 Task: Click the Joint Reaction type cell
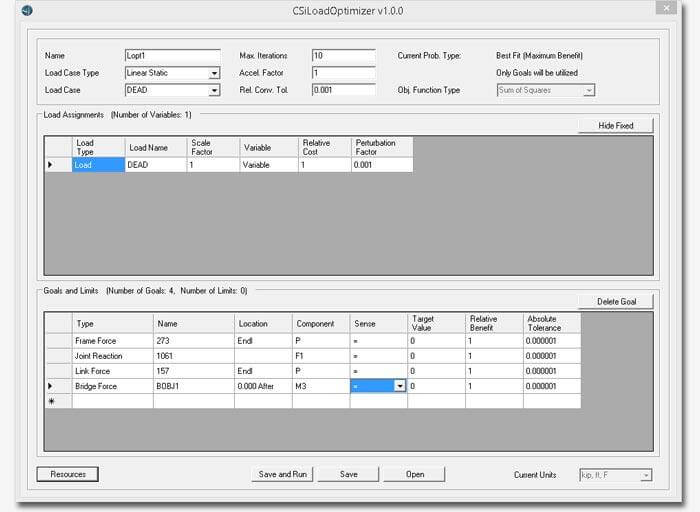pyautogui.click(x=112, y=356)
